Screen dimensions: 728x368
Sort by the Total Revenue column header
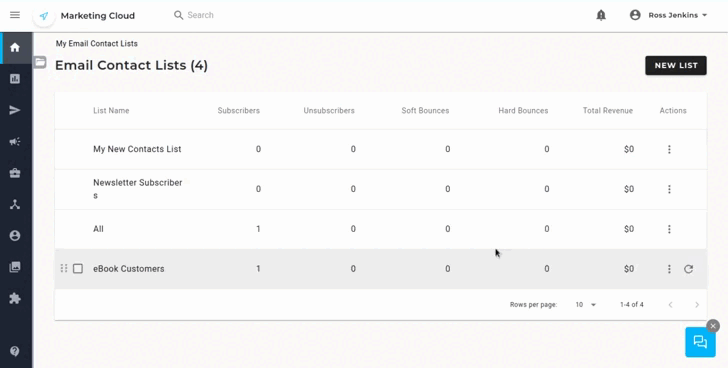[608, 111]
